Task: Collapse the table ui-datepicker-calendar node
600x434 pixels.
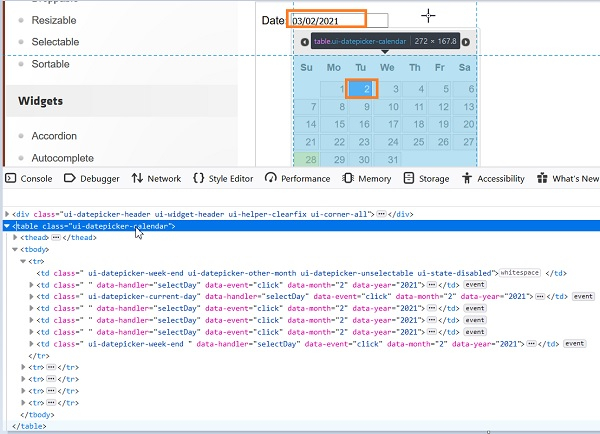Action: [x=7, y=226]
